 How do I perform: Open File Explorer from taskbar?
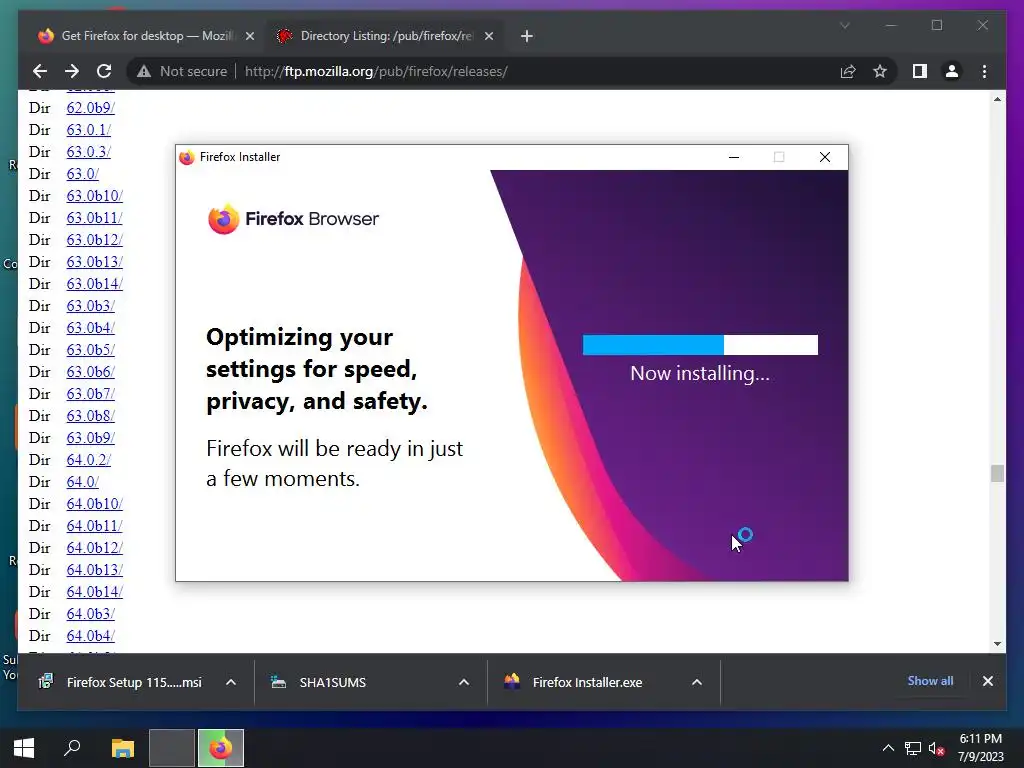coord(122,748)
